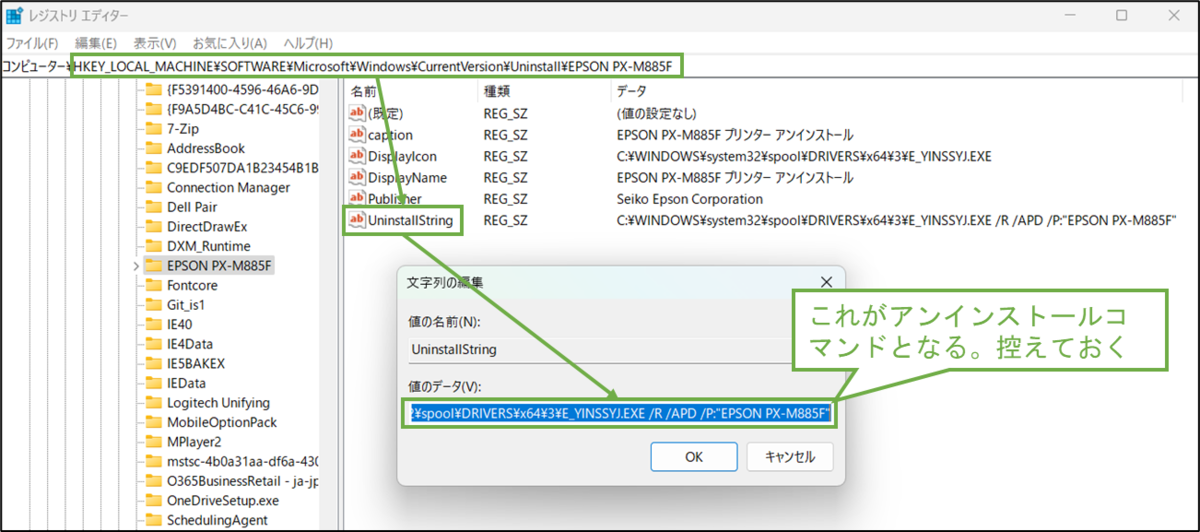This screenshot has width=1200, height=532.
Task: Select the C9EDF507DA1B23454B1B key
Action: tap(243, 168)
